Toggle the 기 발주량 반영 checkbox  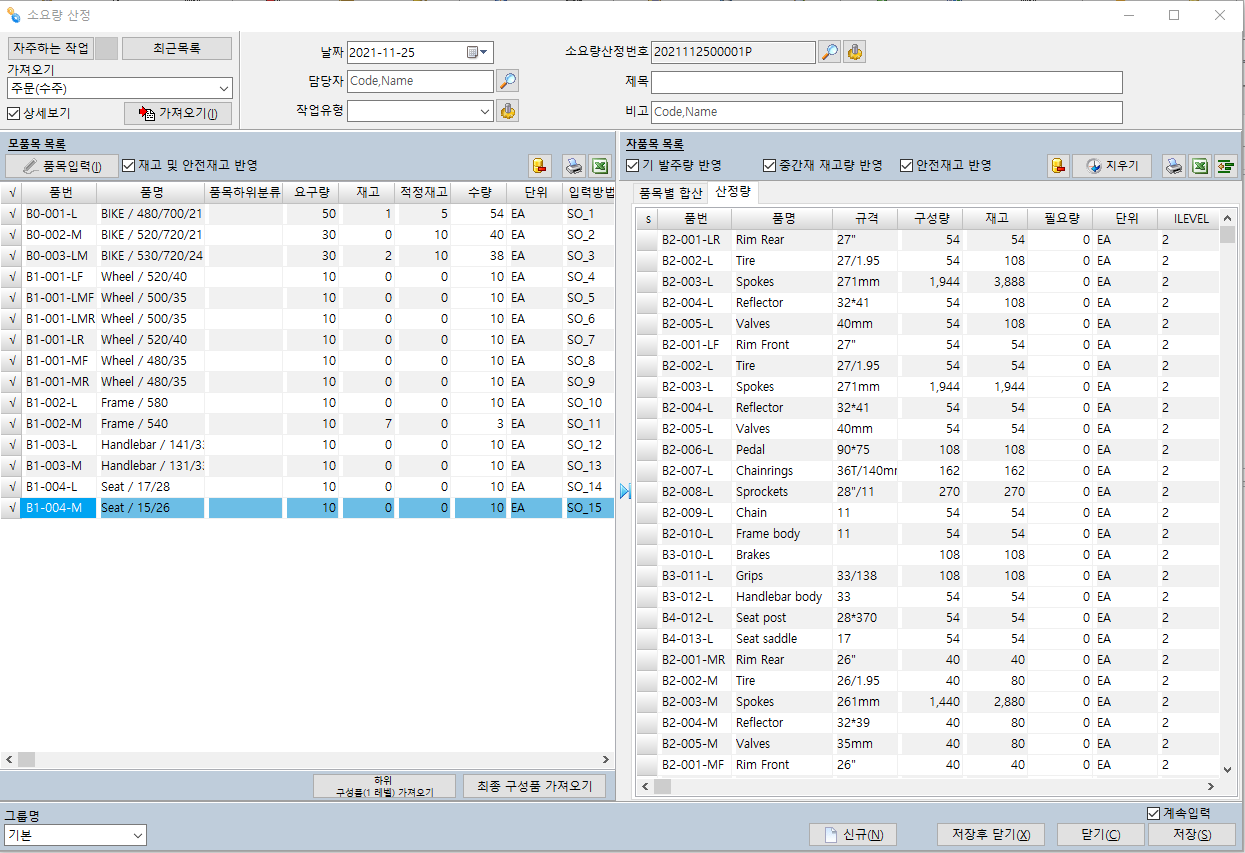click(632, 165)
